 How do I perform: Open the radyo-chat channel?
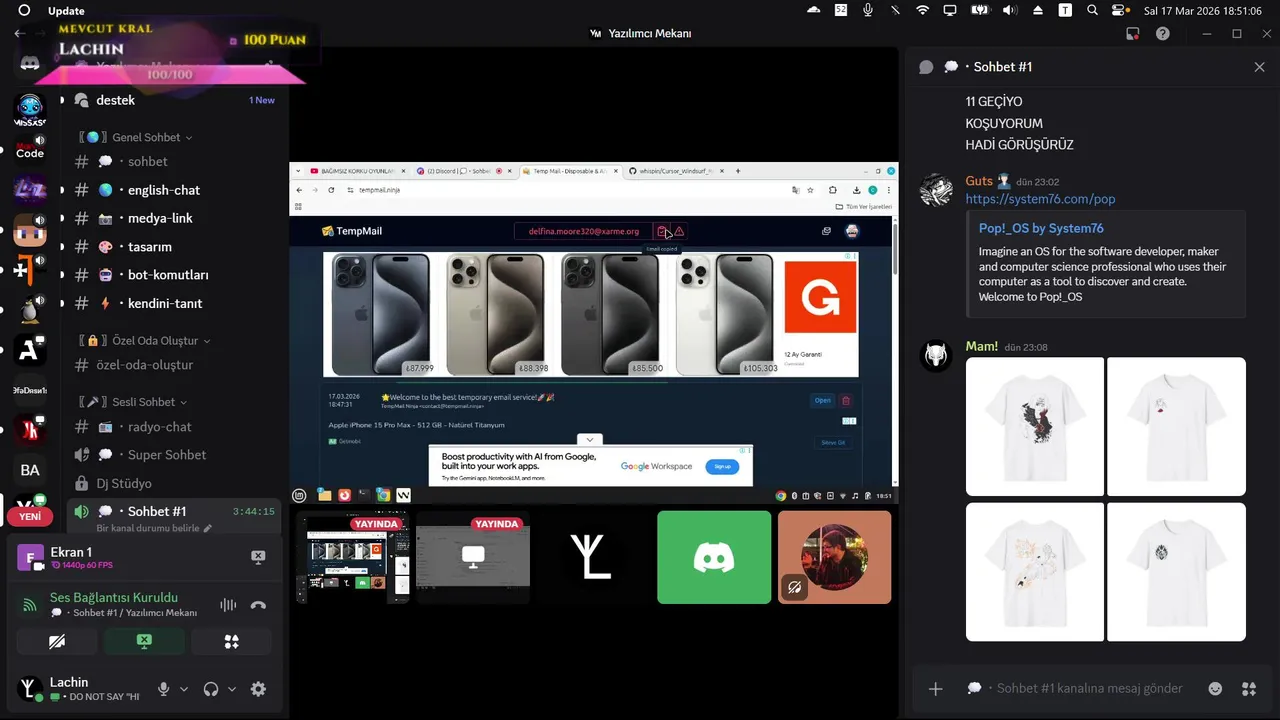[x=175, y=427]
